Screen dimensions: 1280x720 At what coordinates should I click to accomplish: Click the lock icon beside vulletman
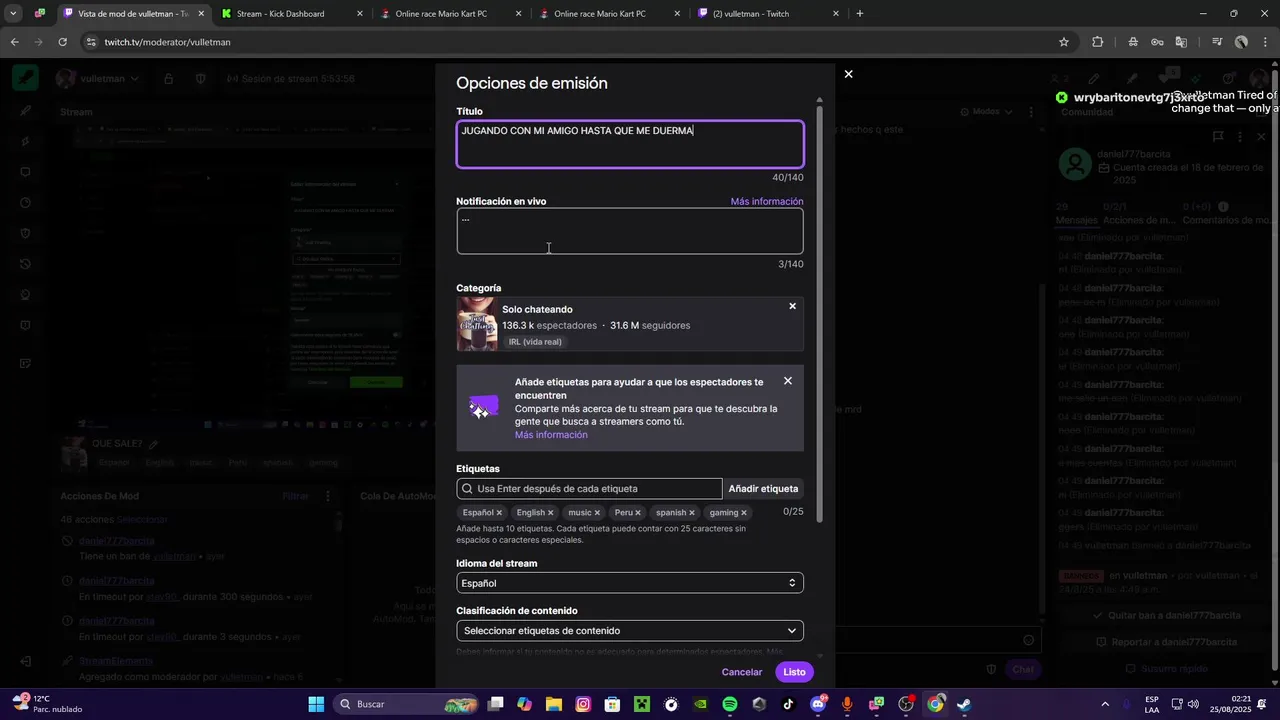(168, 79)
